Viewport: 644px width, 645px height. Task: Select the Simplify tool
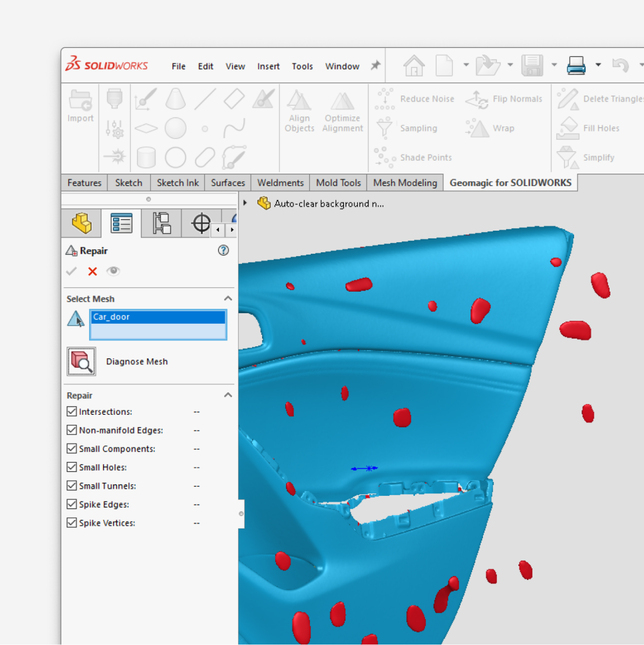pyautogui.click(x=586, y=157)
